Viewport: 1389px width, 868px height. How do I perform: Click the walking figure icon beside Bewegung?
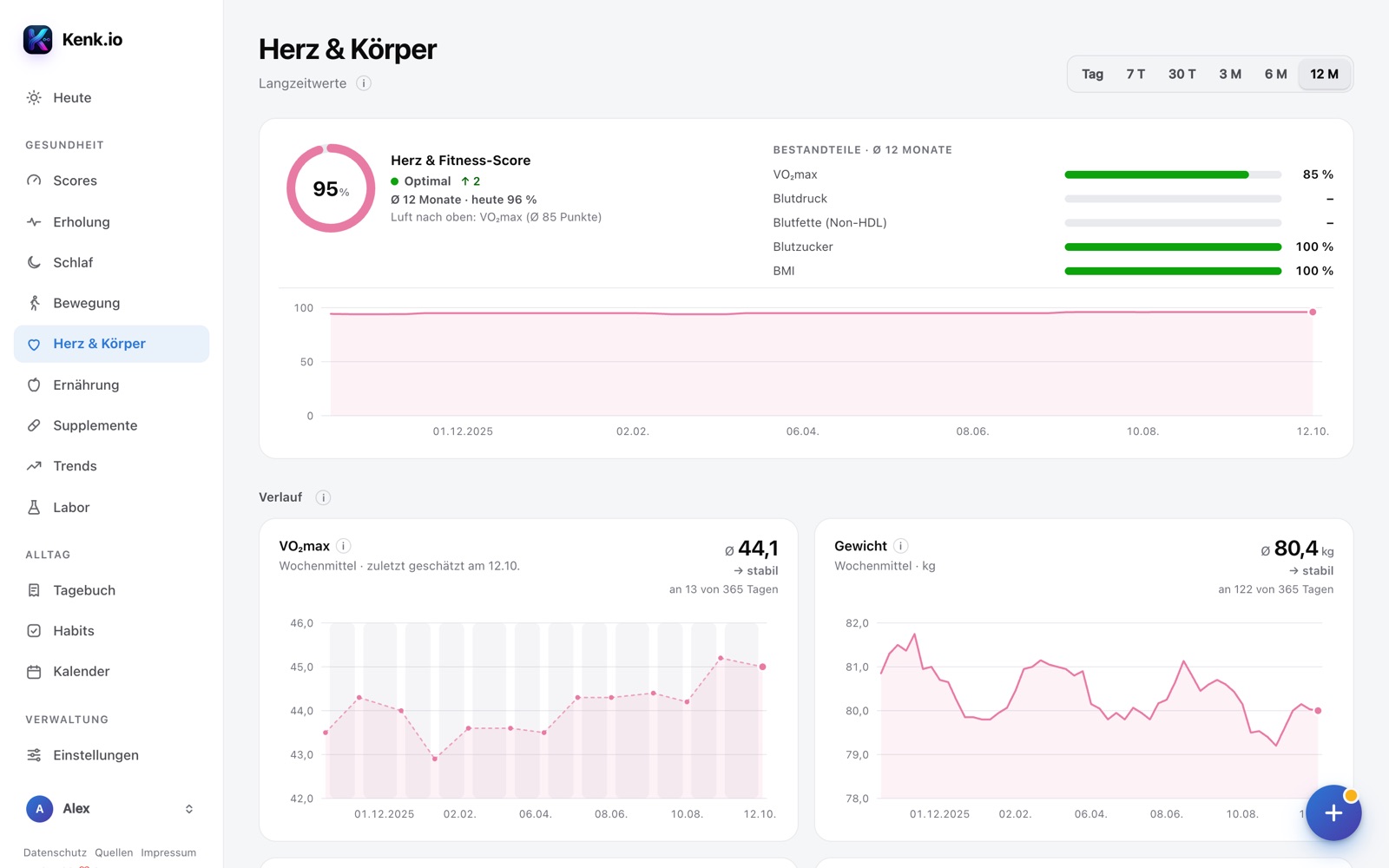click(34, 303)
